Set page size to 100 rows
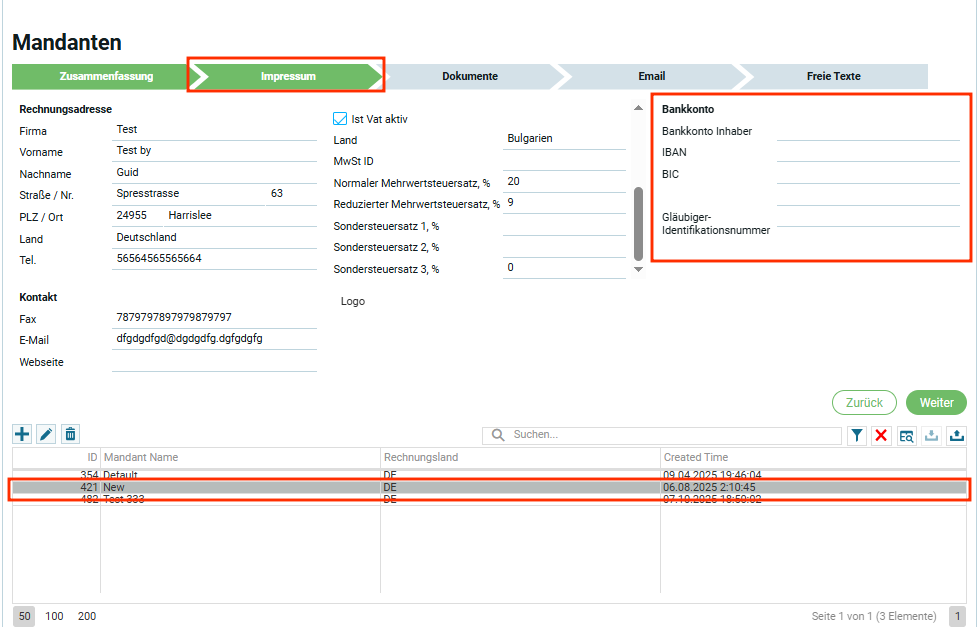 tap(54, 616)
